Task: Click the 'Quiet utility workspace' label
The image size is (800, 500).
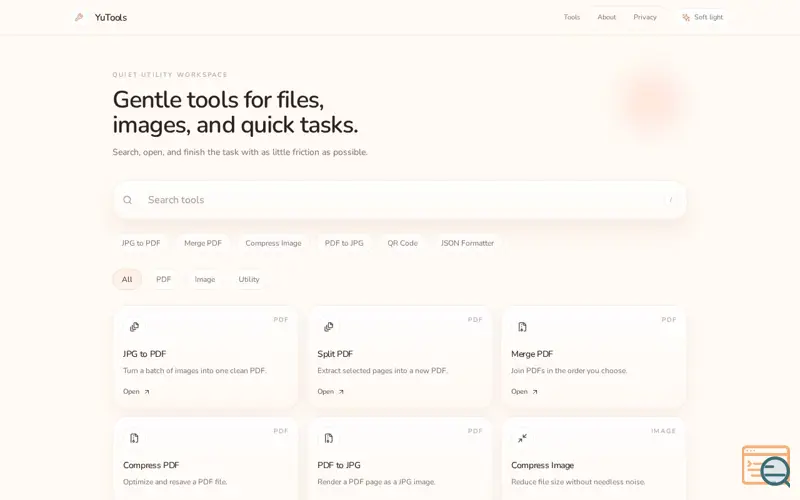Action: [170, 74]
